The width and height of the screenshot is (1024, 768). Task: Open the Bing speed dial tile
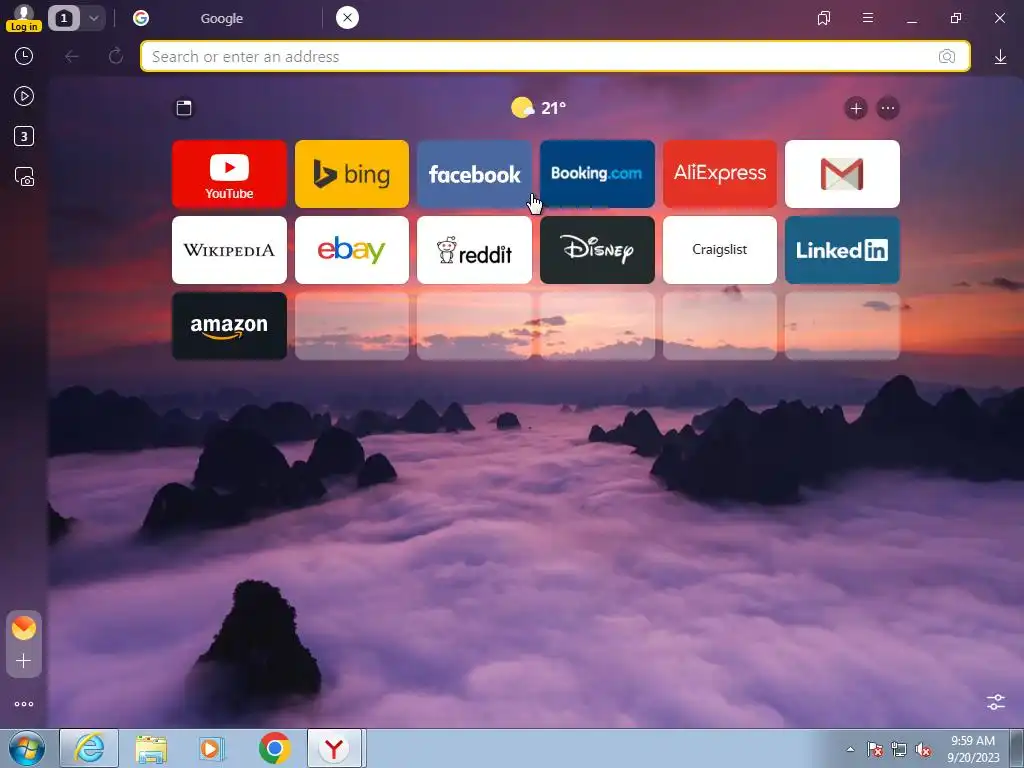[352, 174]
